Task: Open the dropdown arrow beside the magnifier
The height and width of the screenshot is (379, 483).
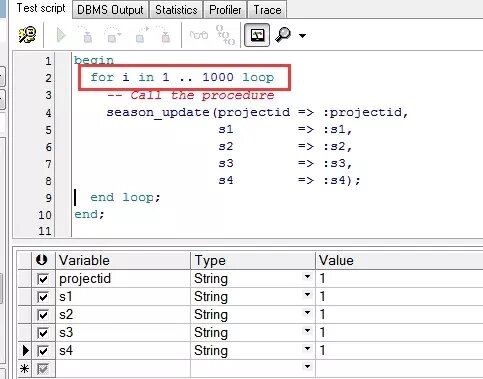Action: tap(302, 35)
